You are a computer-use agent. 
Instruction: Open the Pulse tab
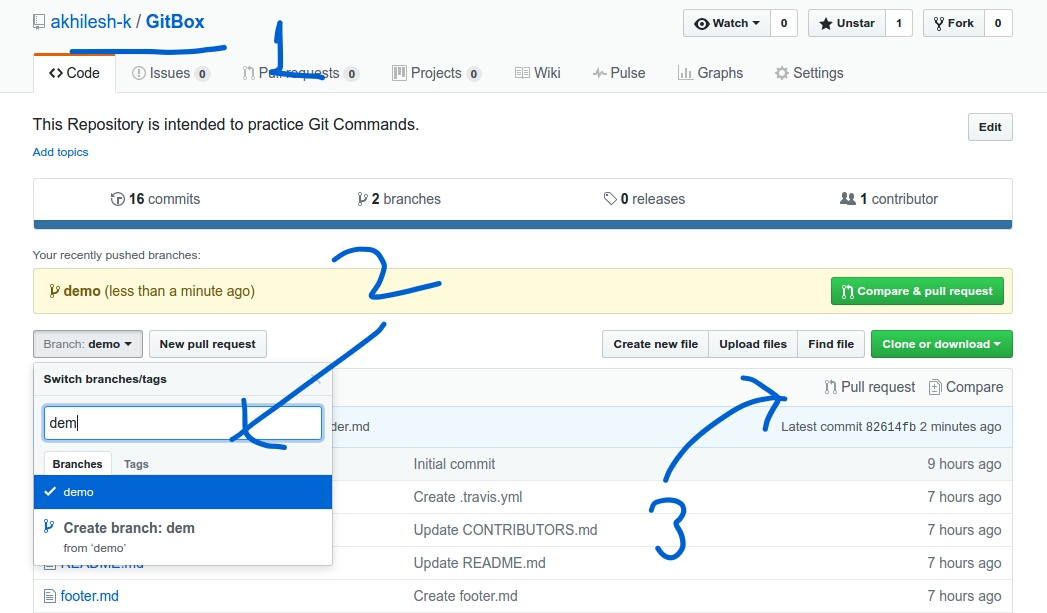point(618,73)
